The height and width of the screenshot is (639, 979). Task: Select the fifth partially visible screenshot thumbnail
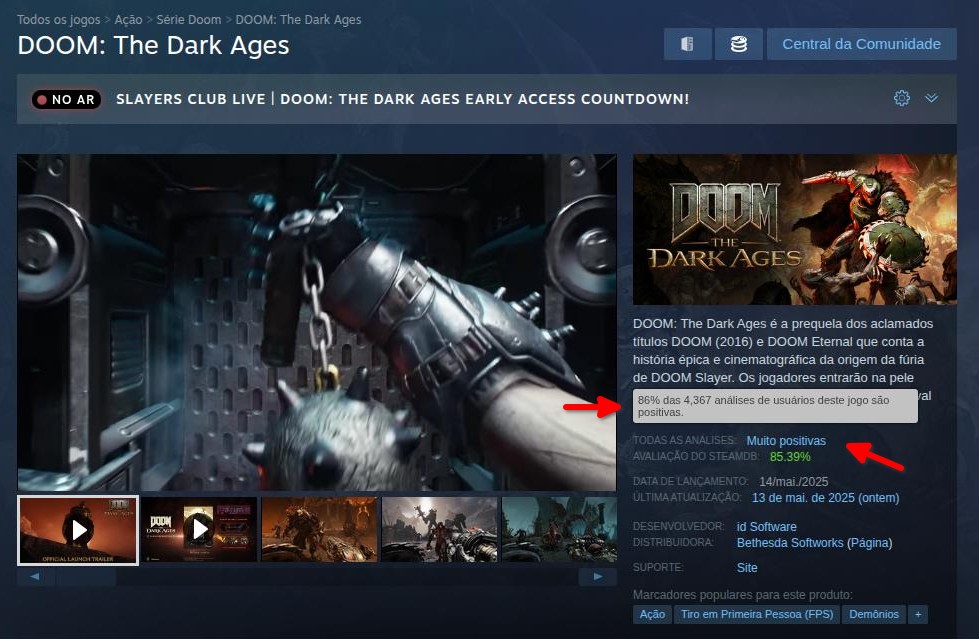[x=559, y=530]
